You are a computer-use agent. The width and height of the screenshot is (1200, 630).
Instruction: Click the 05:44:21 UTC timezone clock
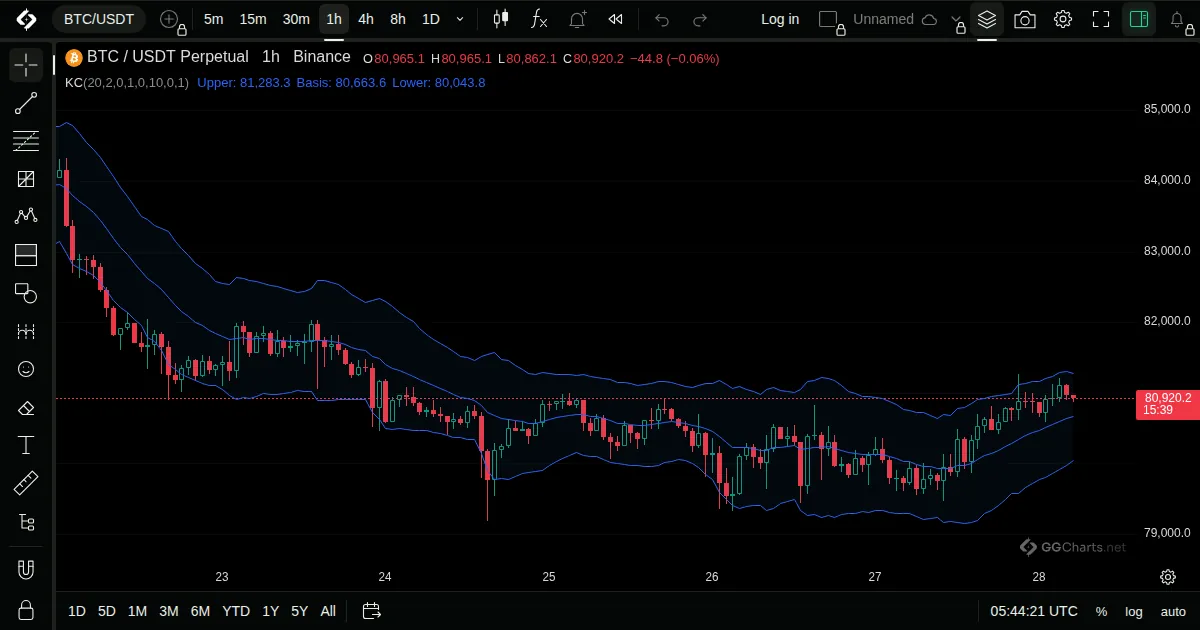1034,611
